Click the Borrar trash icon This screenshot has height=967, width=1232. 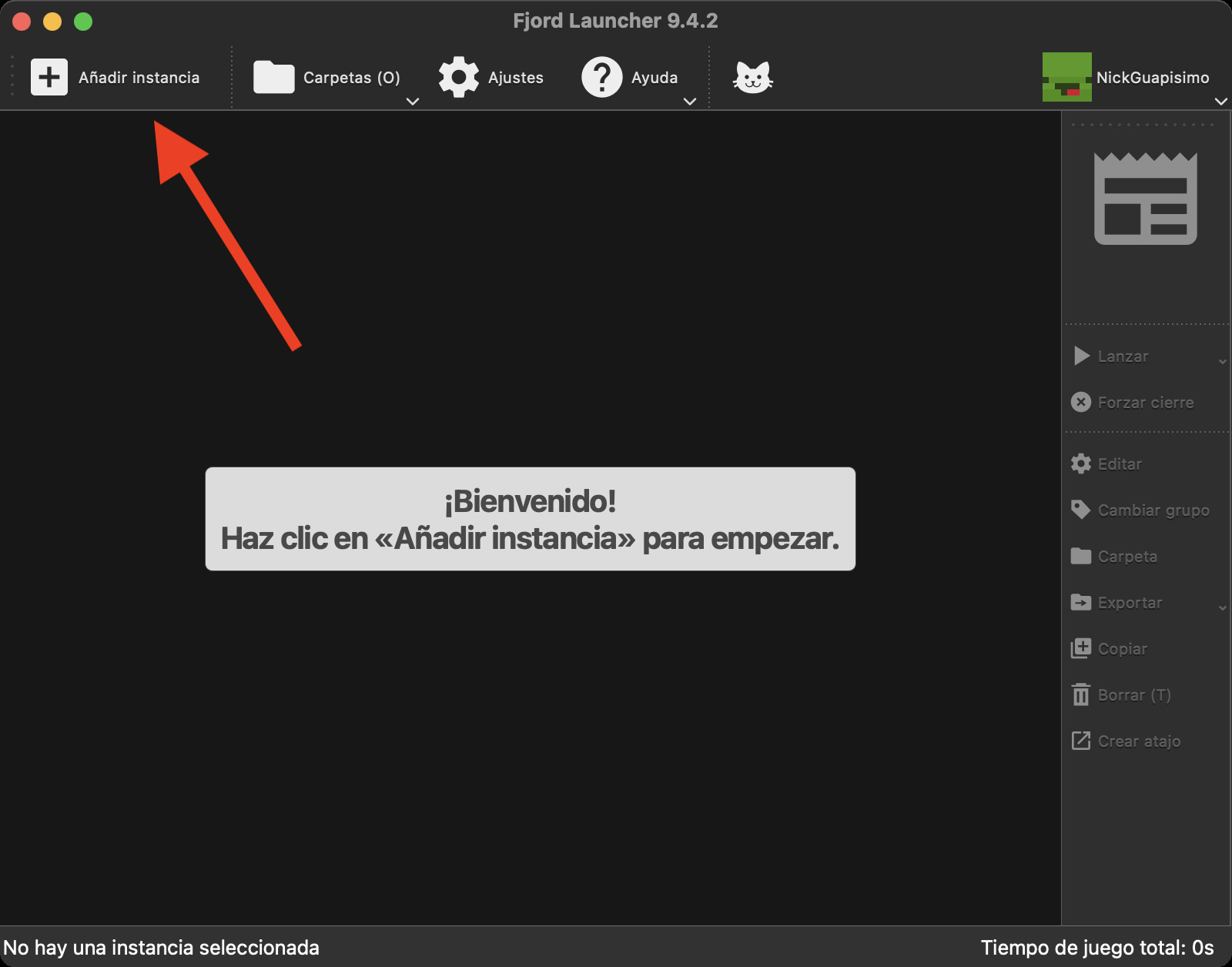(1081, 694)
